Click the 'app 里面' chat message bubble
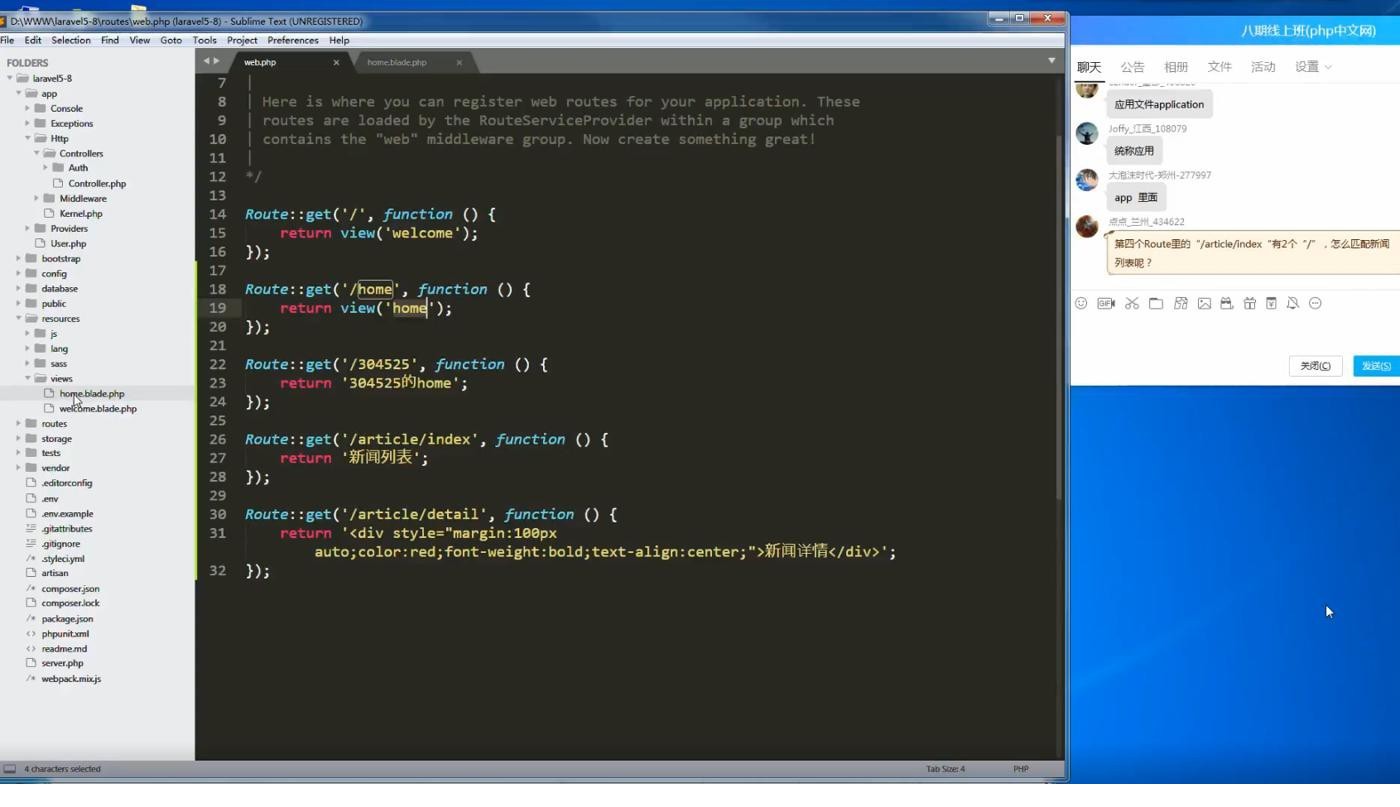 (1136, 198)
